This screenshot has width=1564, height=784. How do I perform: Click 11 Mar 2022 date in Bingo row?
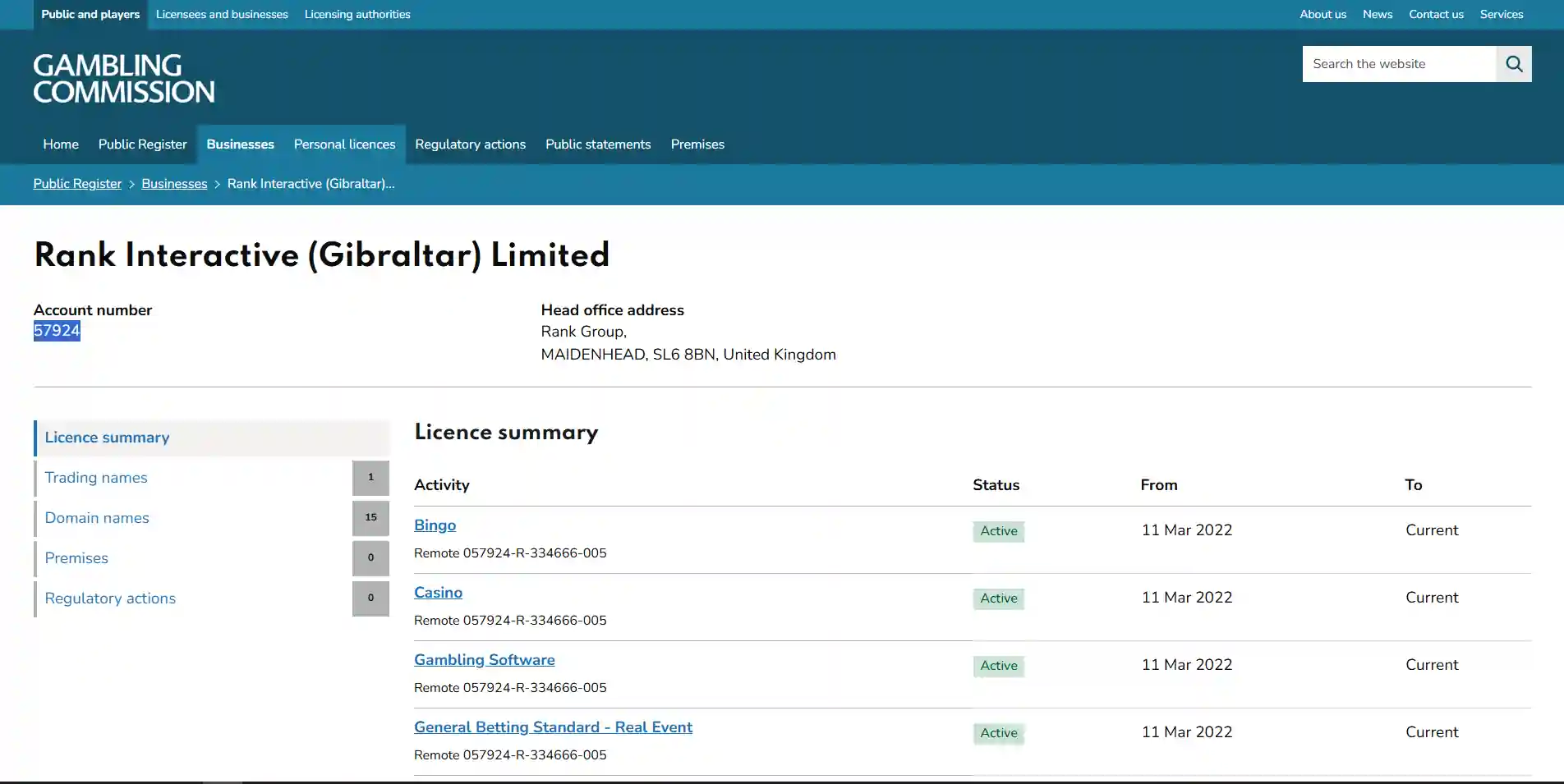[x=1187, y=530]
